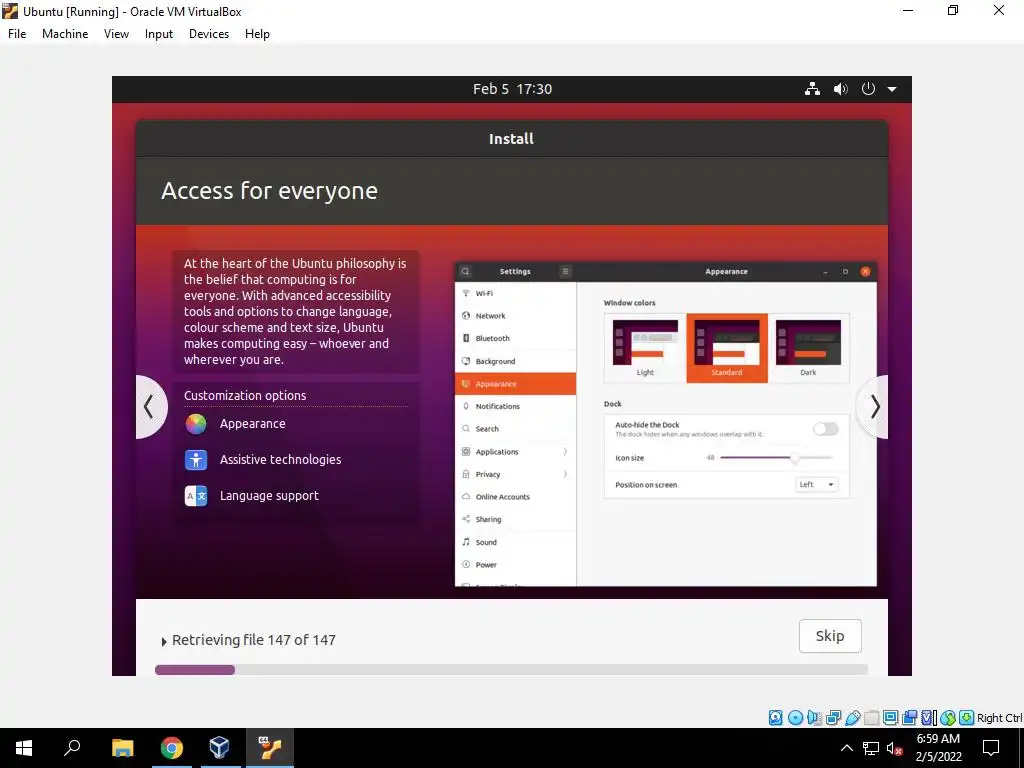The image size is (1024, 768).
Task: Open the Help menu
Action: tap(257, 34)
